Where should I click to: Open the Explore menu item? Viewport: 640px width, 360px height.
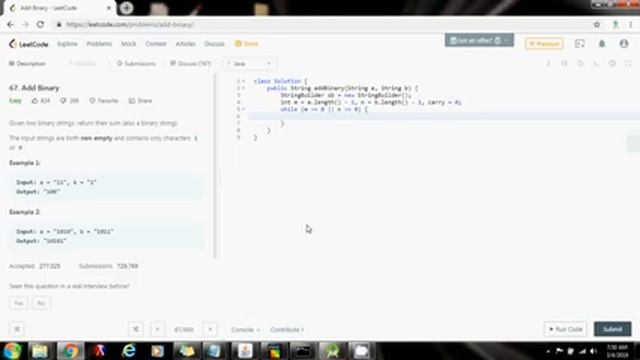pyautogui.click(x=67, y=44)
